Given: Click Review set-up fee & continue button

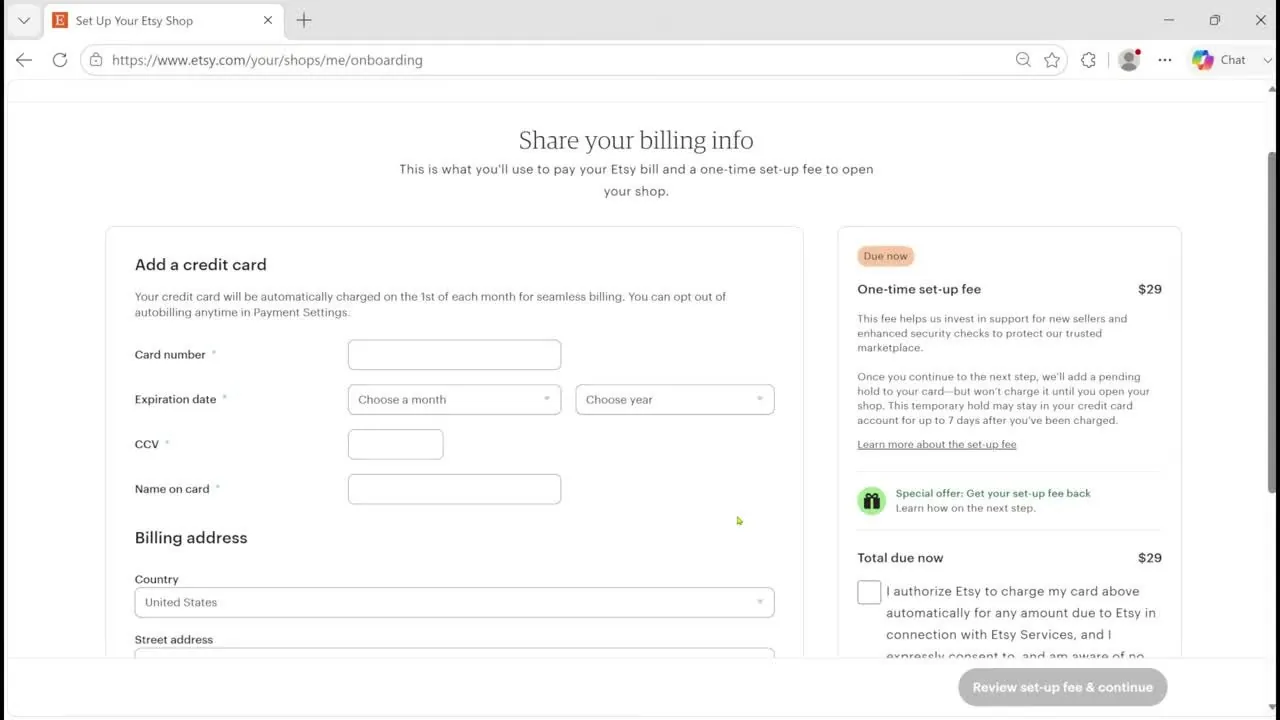Looking at the screenshot, I should 1062,687.
